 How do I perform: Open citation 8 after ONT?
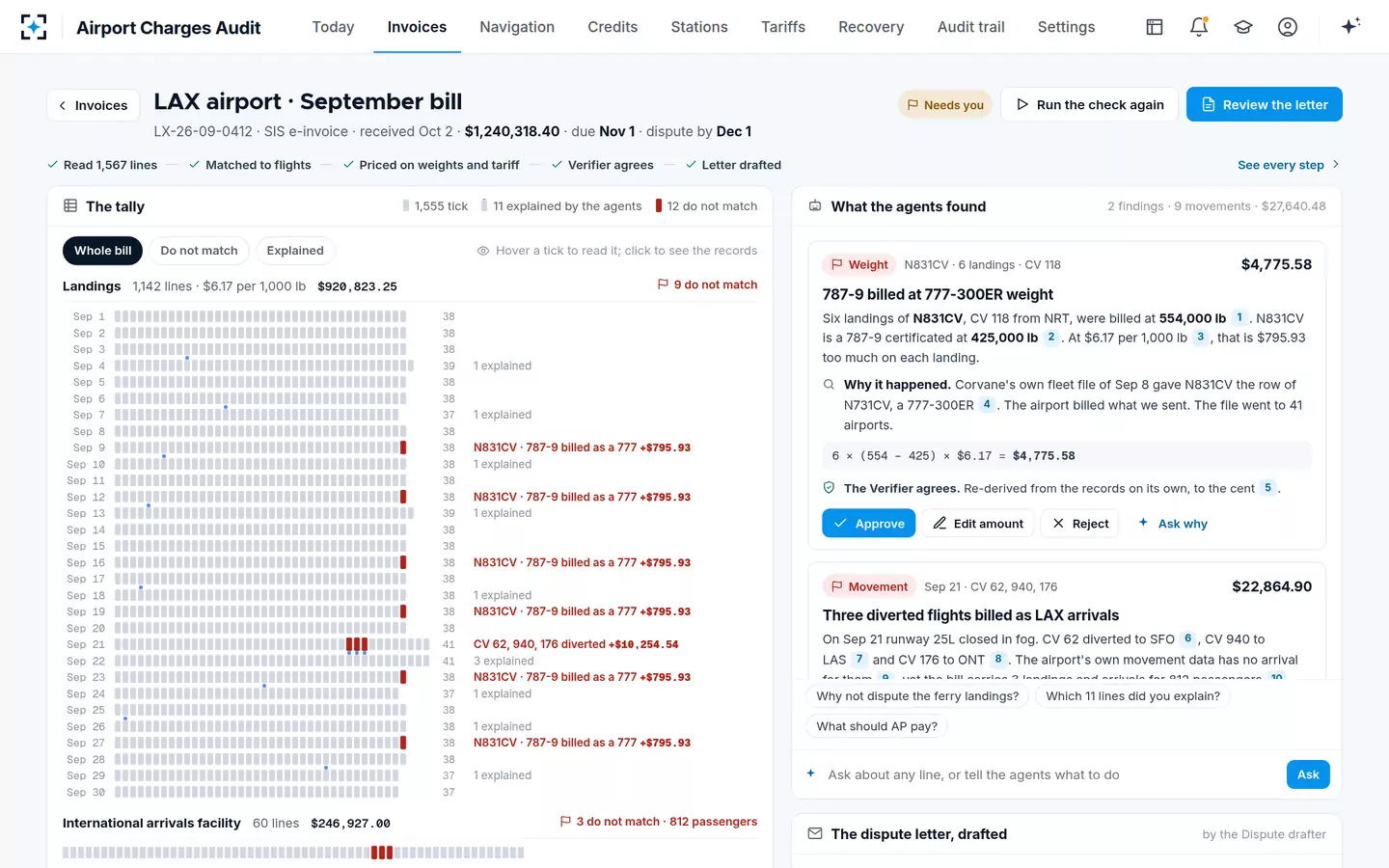(997, 660)
